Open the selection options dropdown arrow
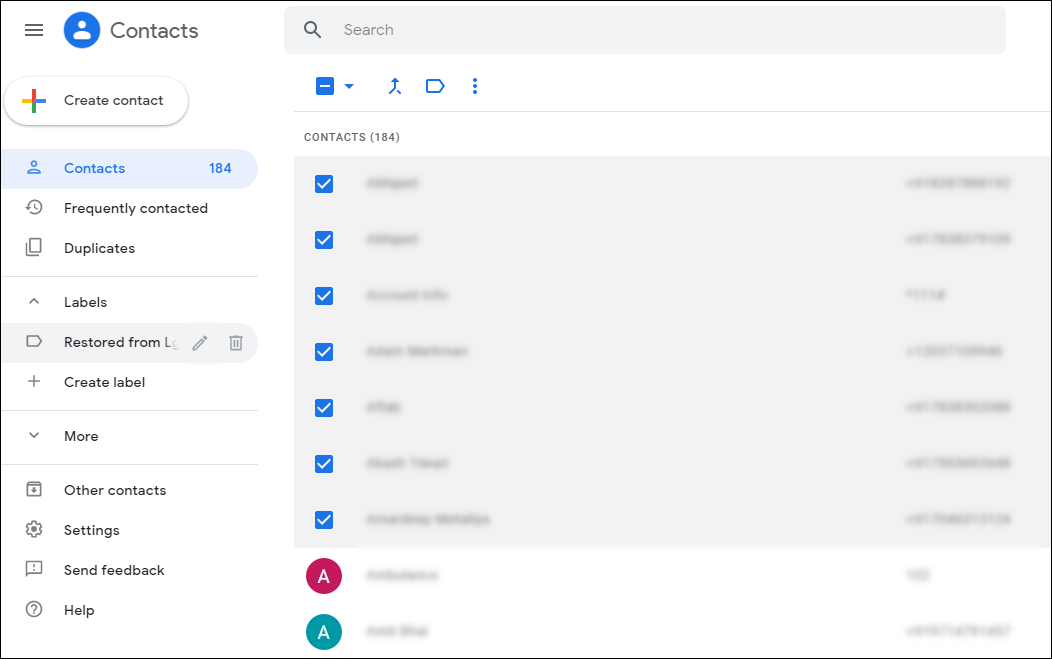The height and width of the screenshot is (659, 1052). click(x=349, y=86)
